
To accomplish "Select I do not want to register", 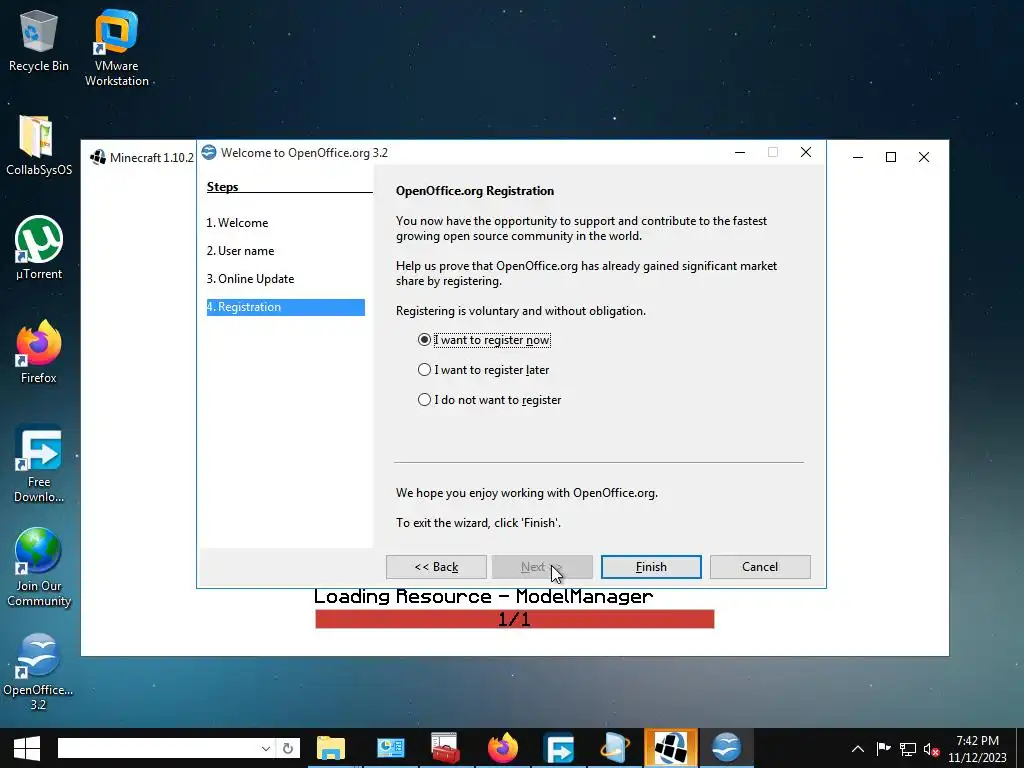I will 489,400.
